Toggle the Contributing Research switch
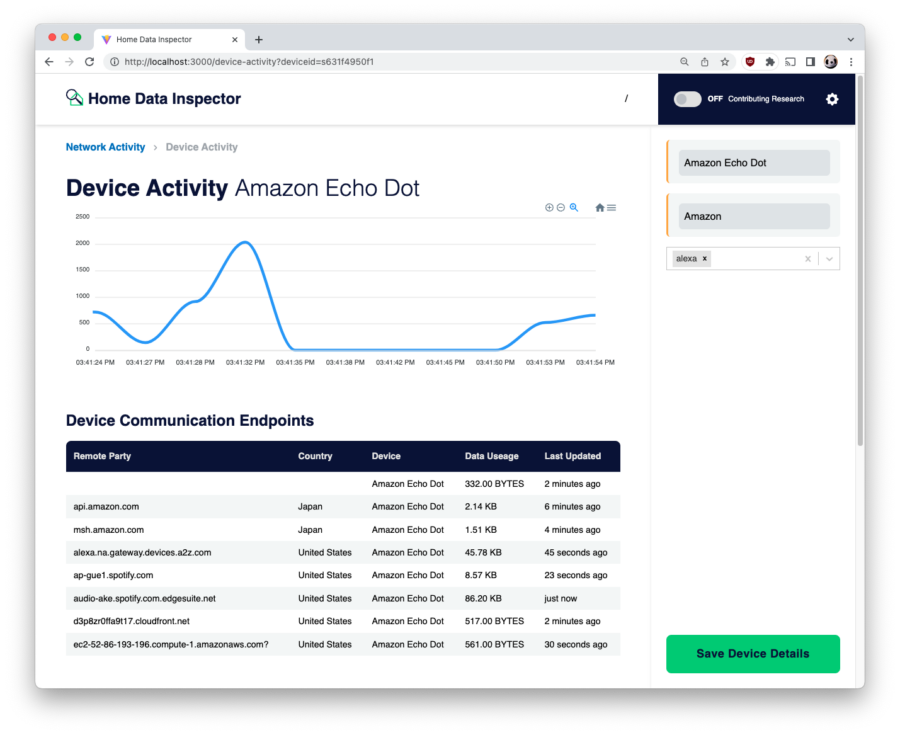Screen dimensions: 900x735 tap(687, 99)
